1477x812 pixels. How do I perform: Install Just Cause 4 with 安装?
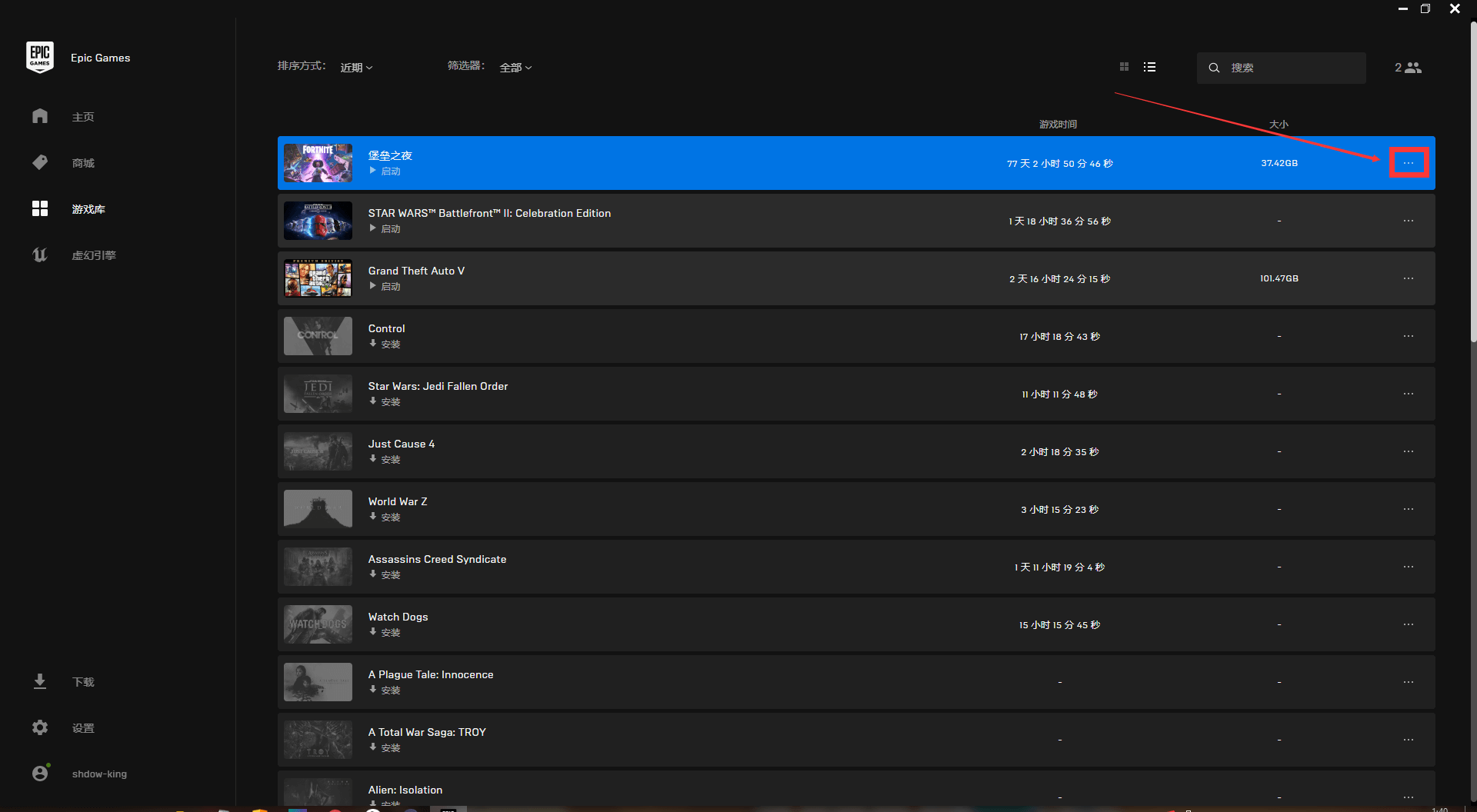[385, 459]
